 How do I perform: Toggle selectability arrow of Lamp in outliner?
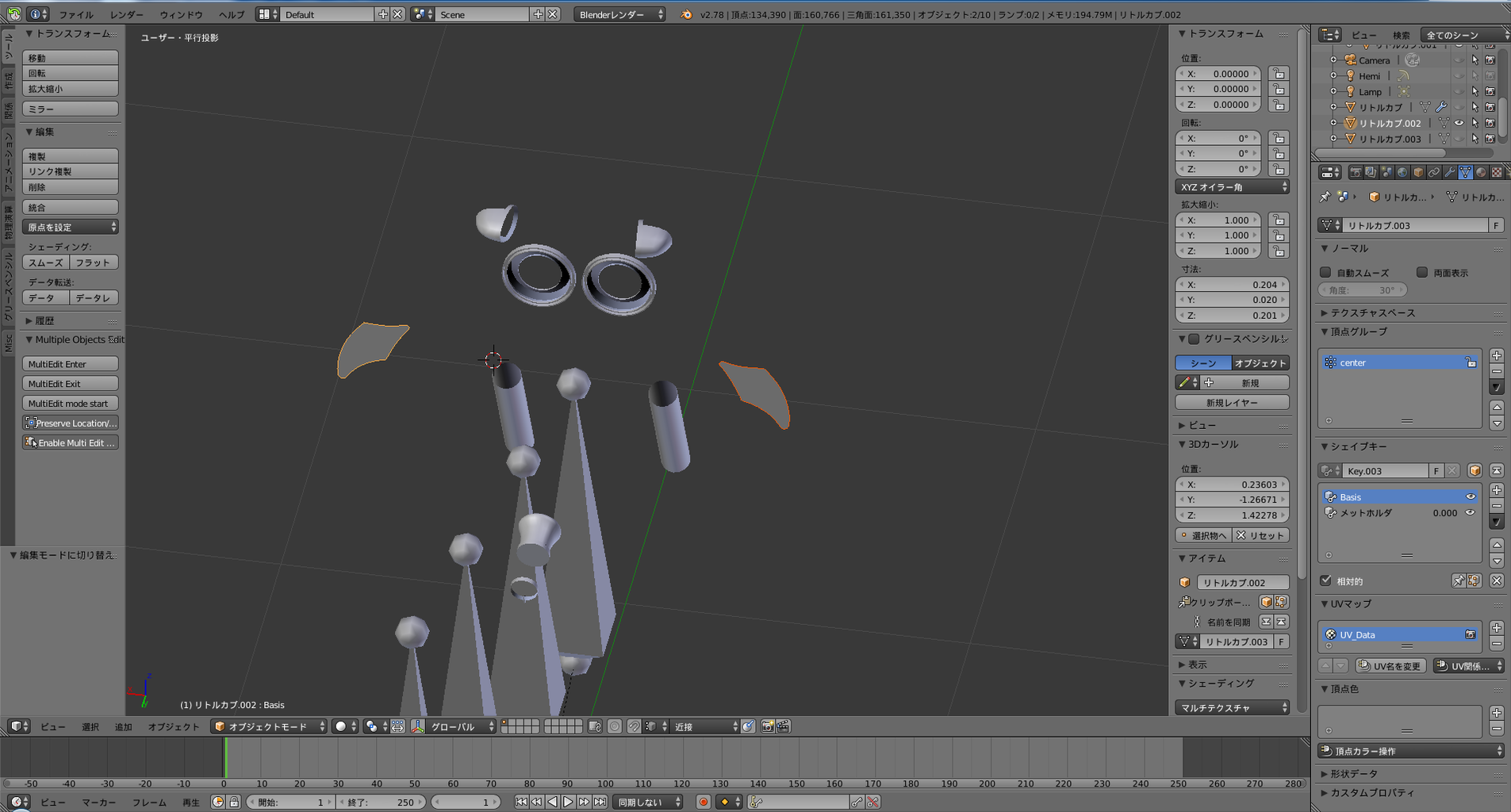click(x=1475, y=91)
